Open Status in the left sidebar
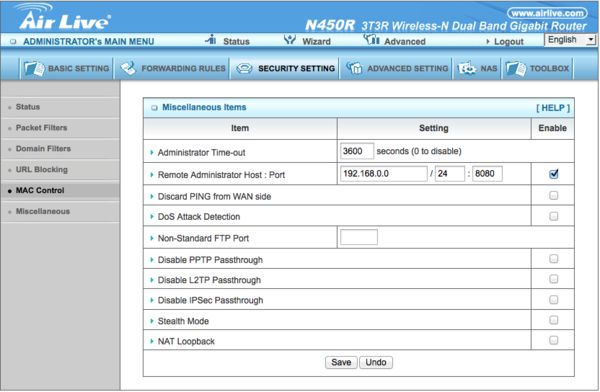600x392 pixels. pos(28,107)
